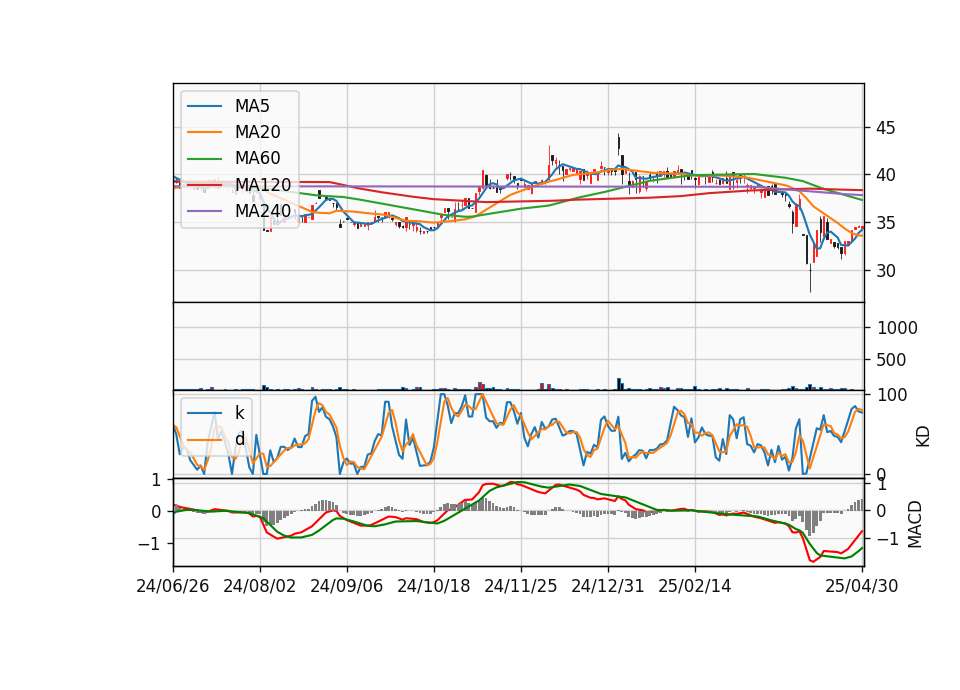Click the 24/08/02 date tick label

(x=260, y=586)
